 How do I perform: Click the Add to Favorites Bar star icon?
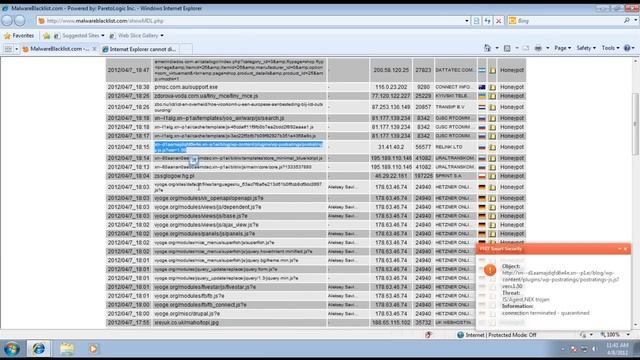tap(46, 36)
